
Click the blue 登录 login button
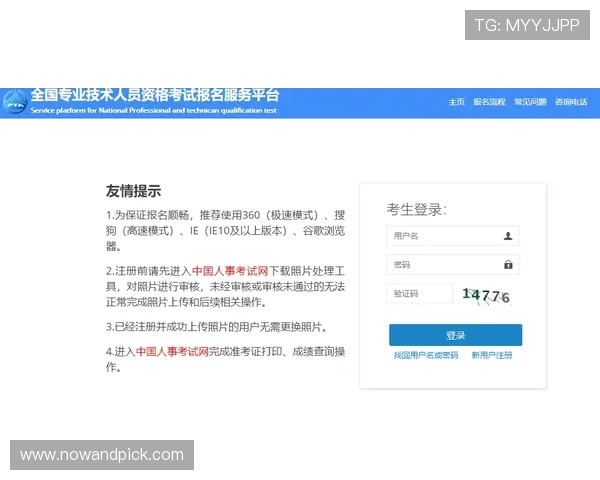[x=455, y=335]
